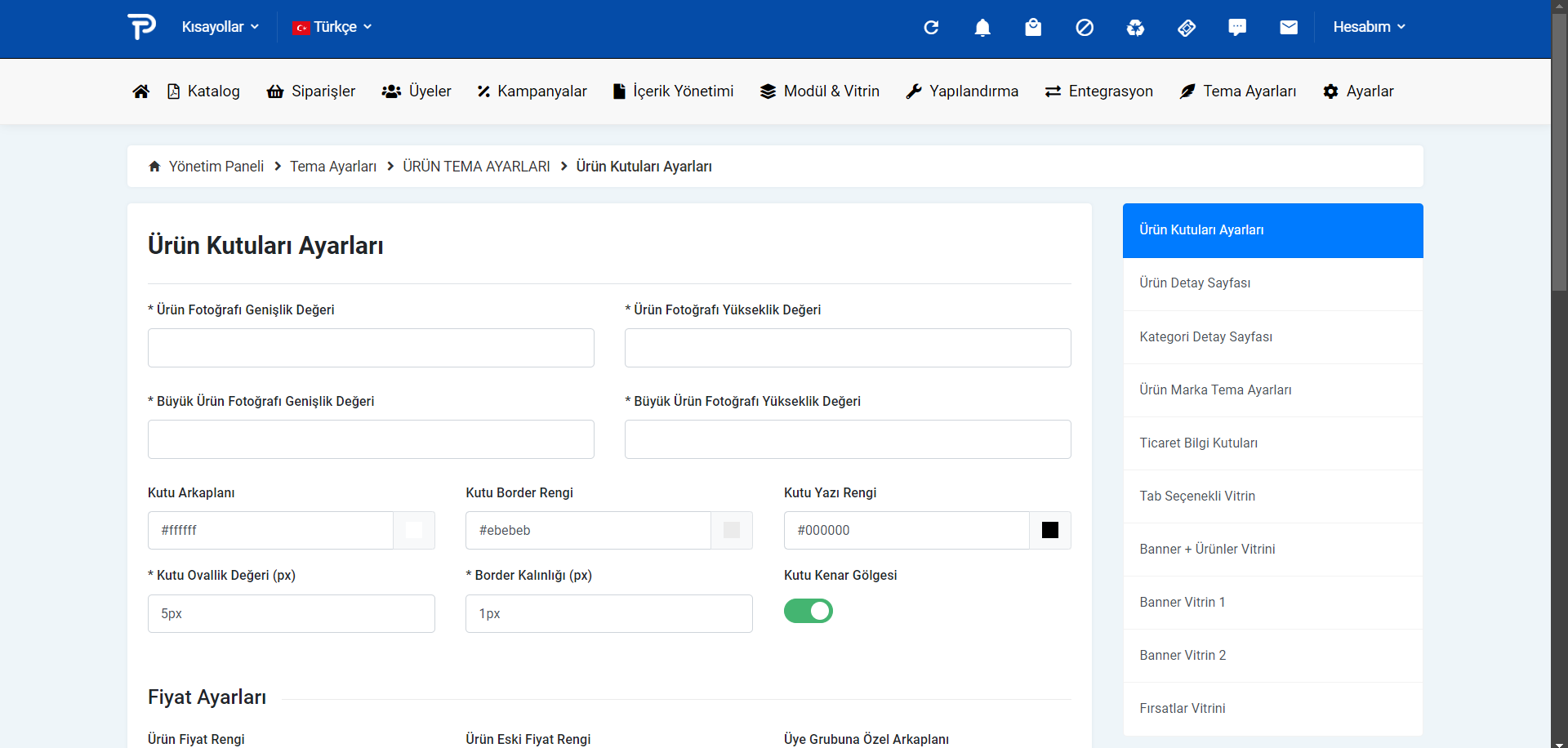
Task: Pick color from Kutu Border Rengi swatch
Action: point(732,531)
